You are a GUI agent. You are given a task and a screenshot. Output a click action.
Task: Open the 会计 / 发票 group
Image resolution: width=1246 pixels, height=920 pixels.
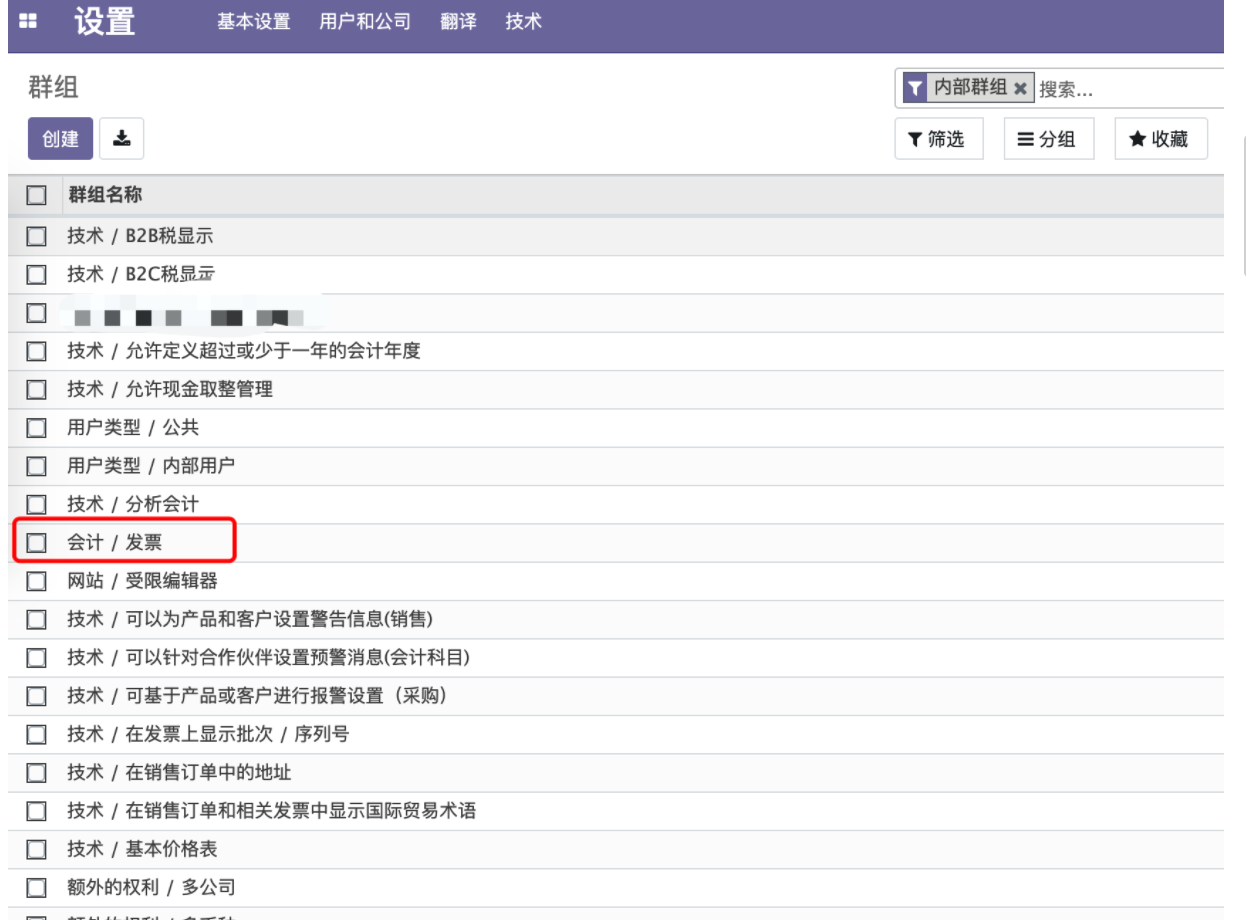(x=114, y=543)
